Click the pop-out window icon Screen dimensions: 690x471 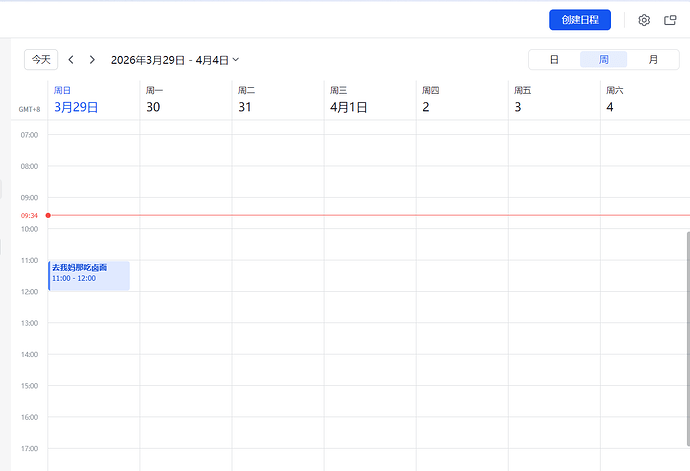(x=670, y=20)
